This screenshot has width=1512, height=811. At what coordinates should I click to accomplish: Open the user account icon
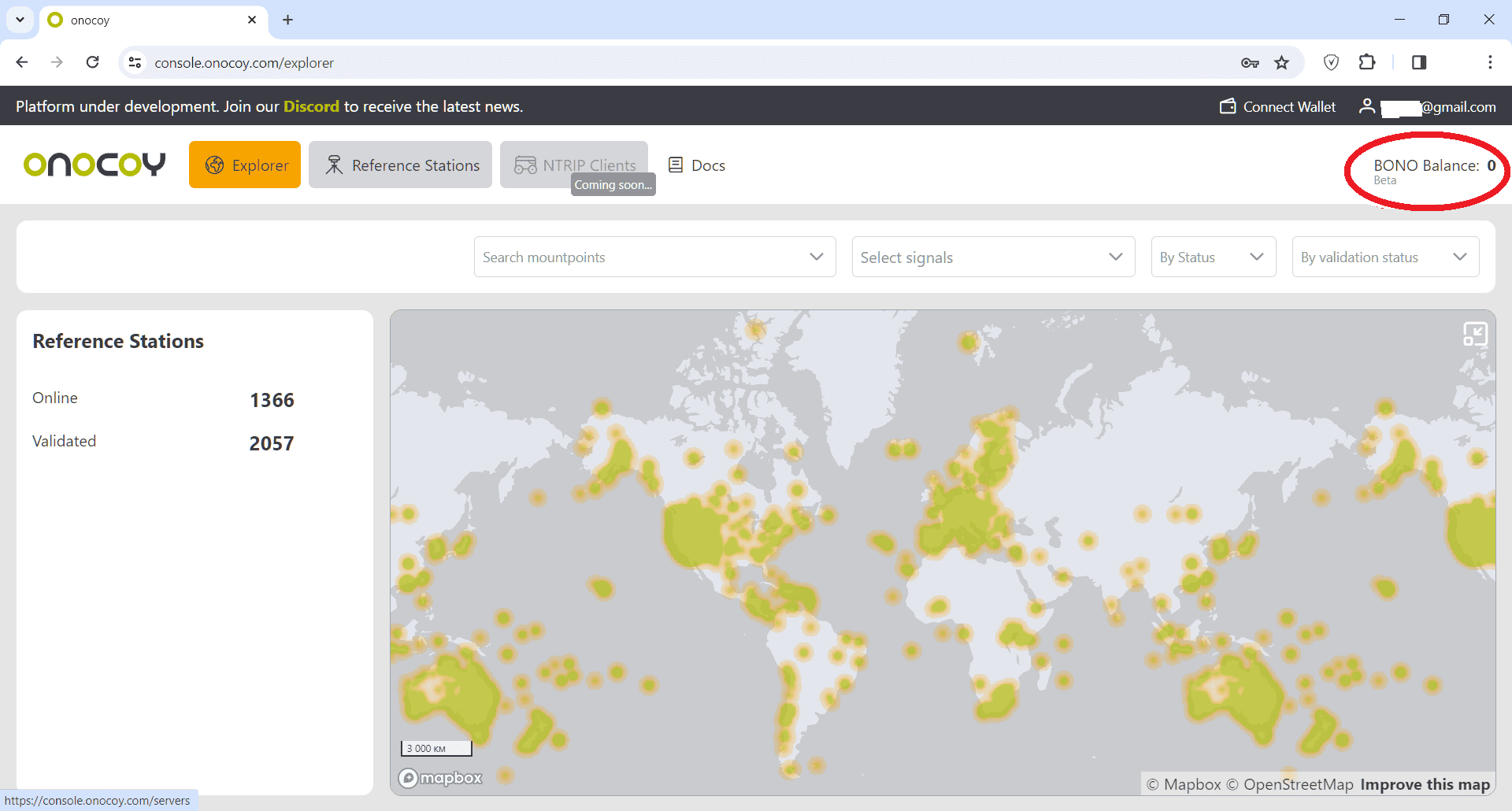1367,106
